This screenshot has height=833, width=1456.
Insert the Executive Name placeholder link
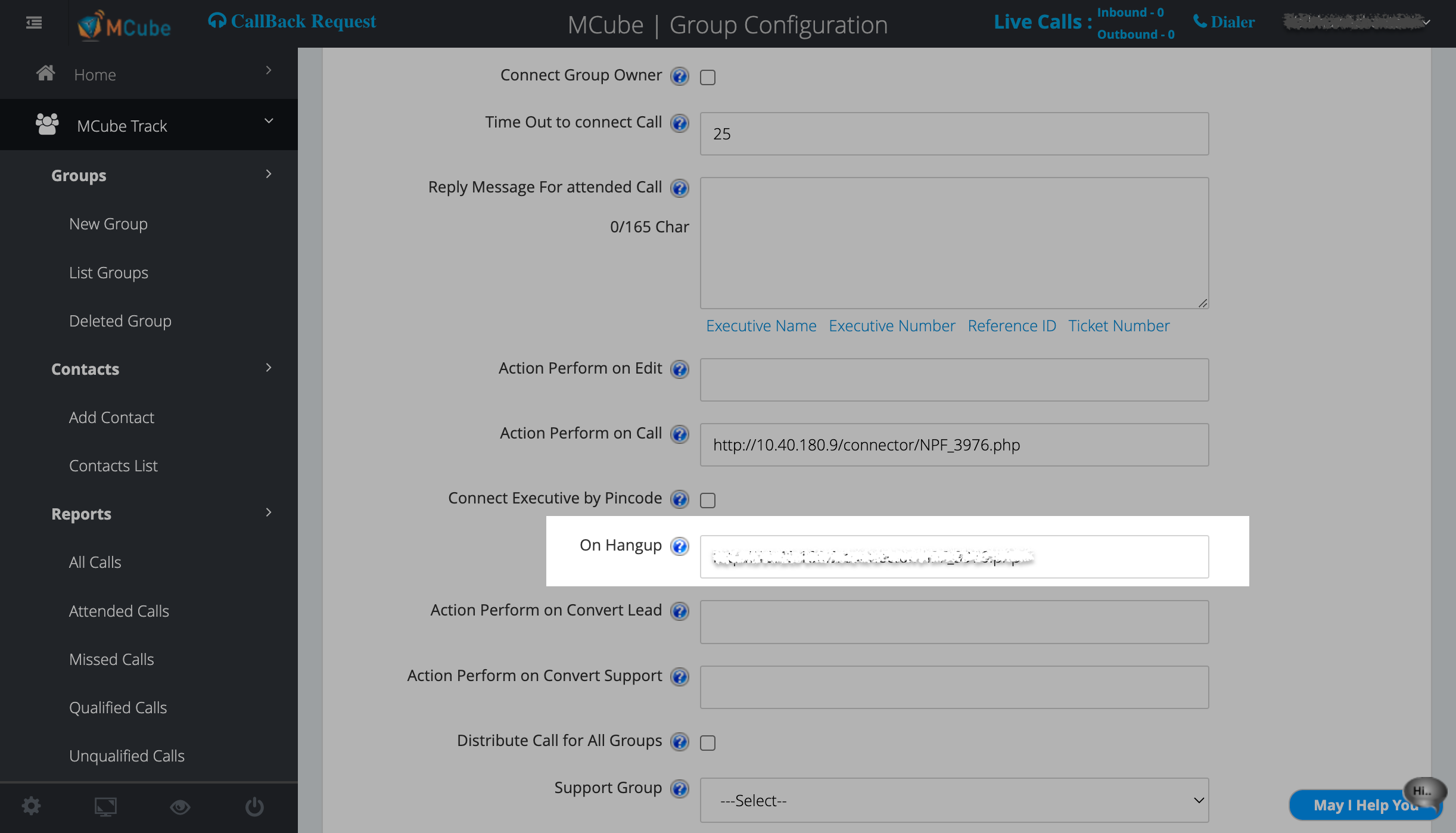[x=761, y=325]
